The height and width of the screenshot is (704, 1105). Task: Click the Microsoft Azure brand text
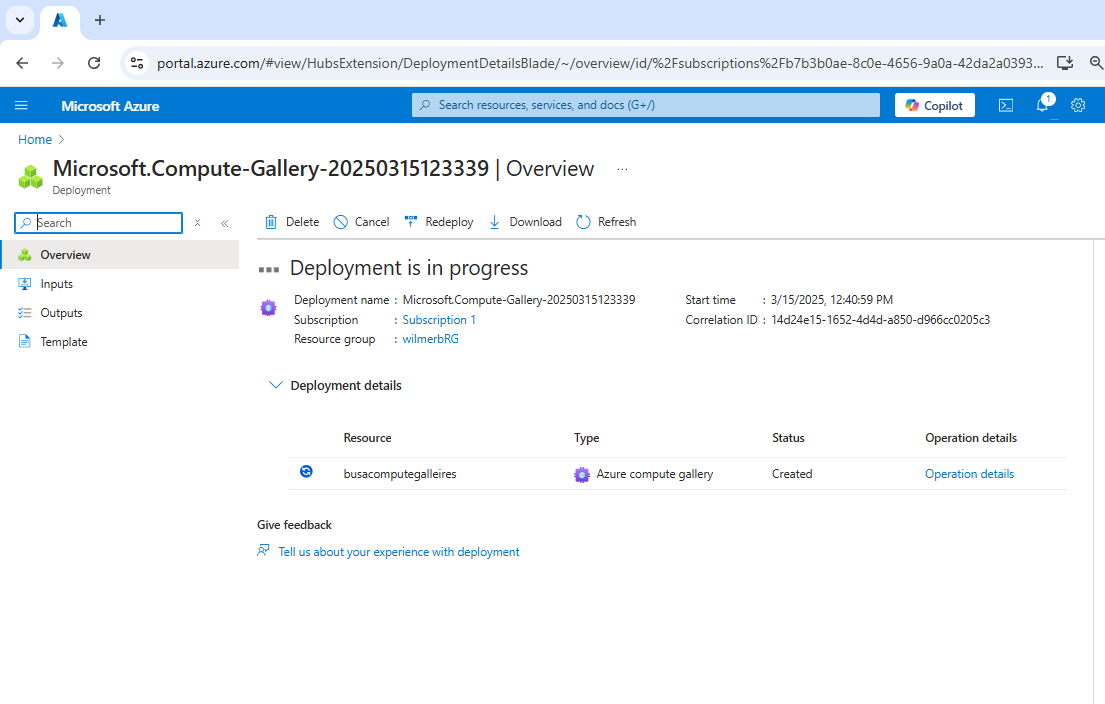coord(110,106)
